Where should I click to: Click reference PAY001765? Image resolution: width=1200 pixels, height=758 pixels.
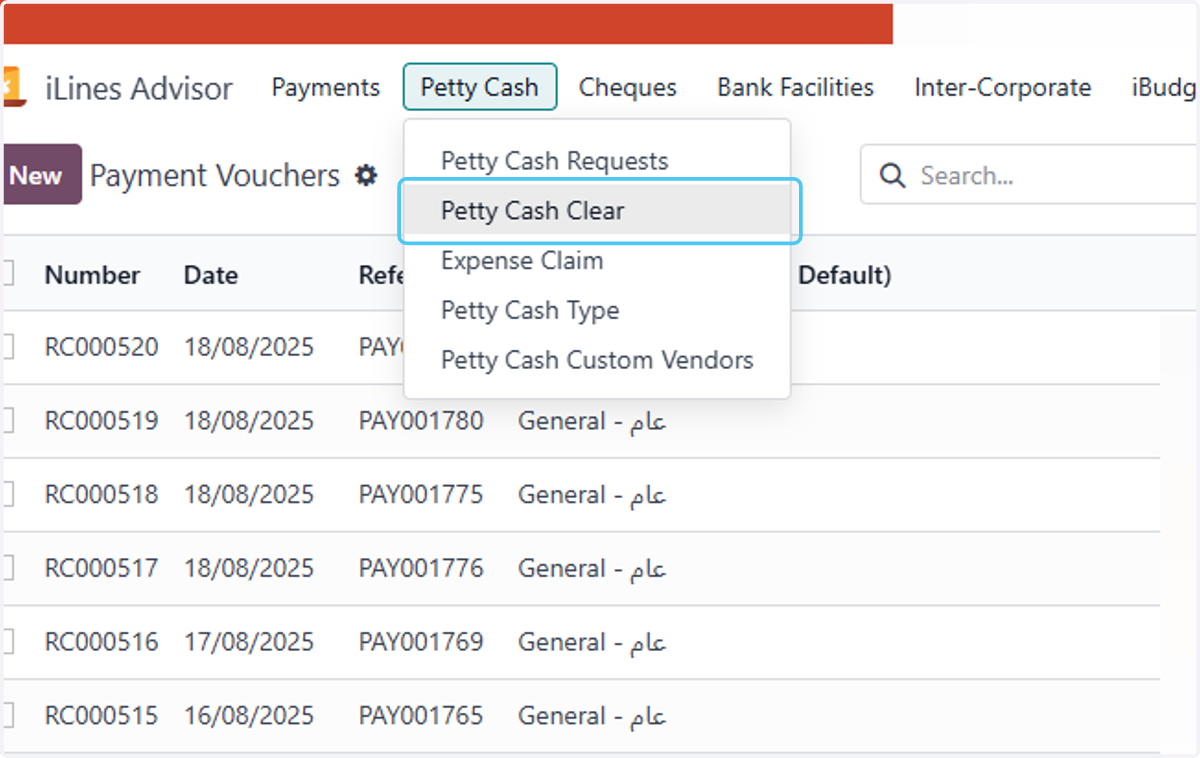coord(421,716)
